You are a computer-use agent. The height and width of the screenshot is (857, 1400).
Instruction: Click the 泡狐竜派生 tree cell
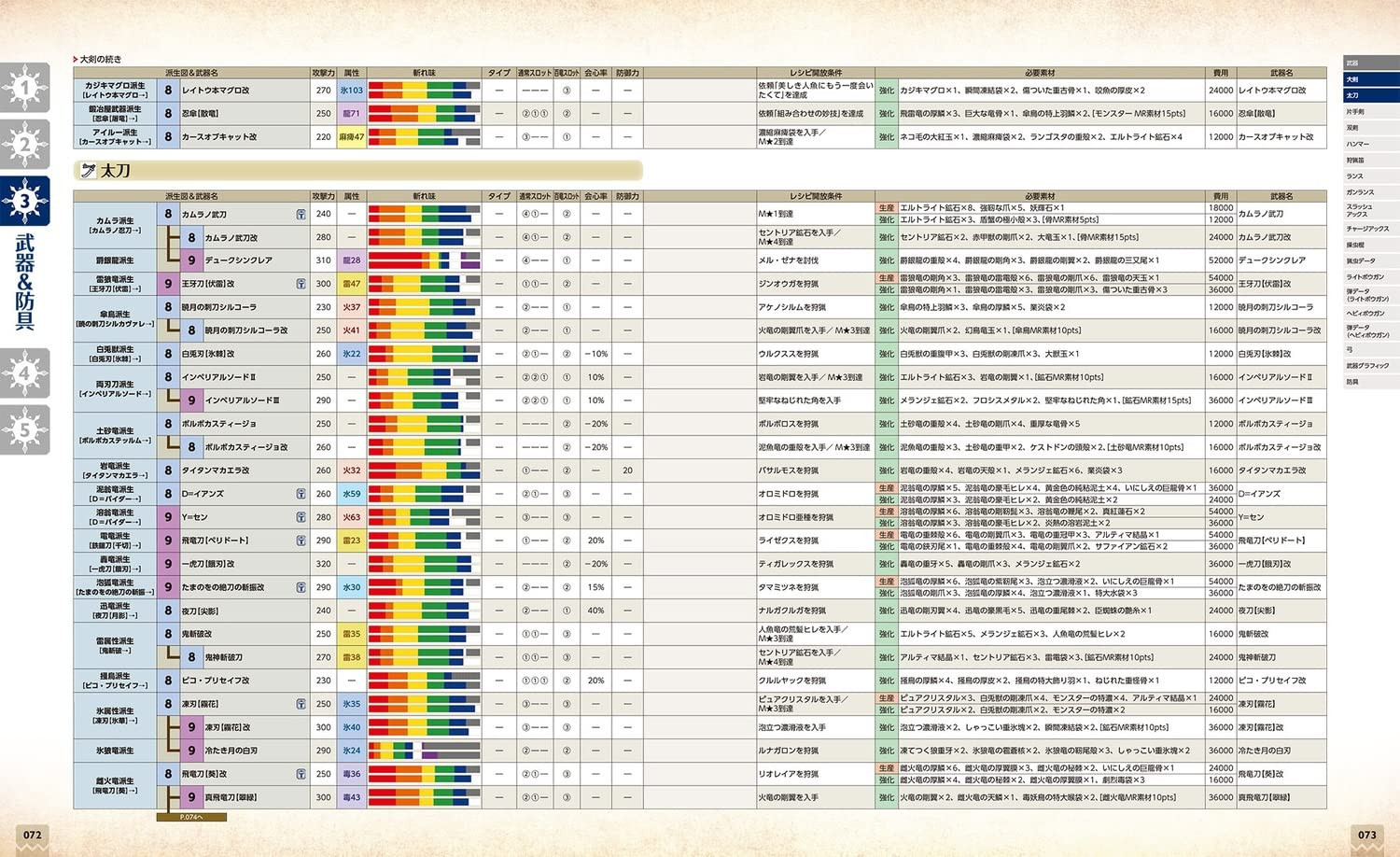pos(115,587)
